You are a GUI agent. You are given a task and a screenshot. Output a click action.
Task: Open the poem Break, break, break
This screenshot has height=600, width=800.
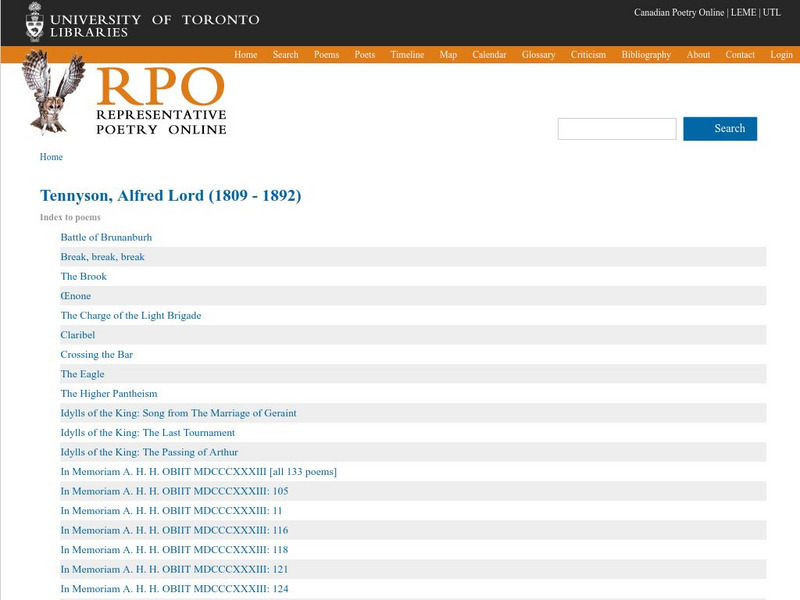pos(103,257)
